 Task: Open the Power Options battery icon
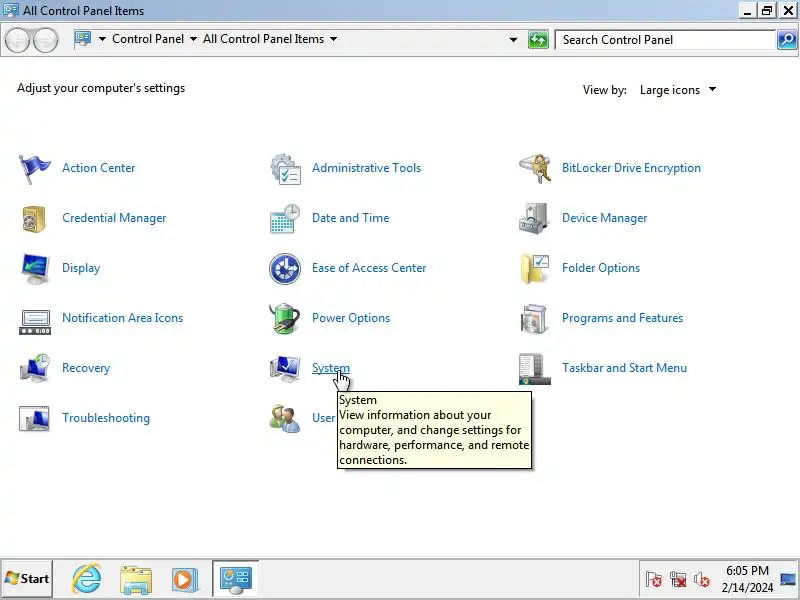(x=285, y=318)
